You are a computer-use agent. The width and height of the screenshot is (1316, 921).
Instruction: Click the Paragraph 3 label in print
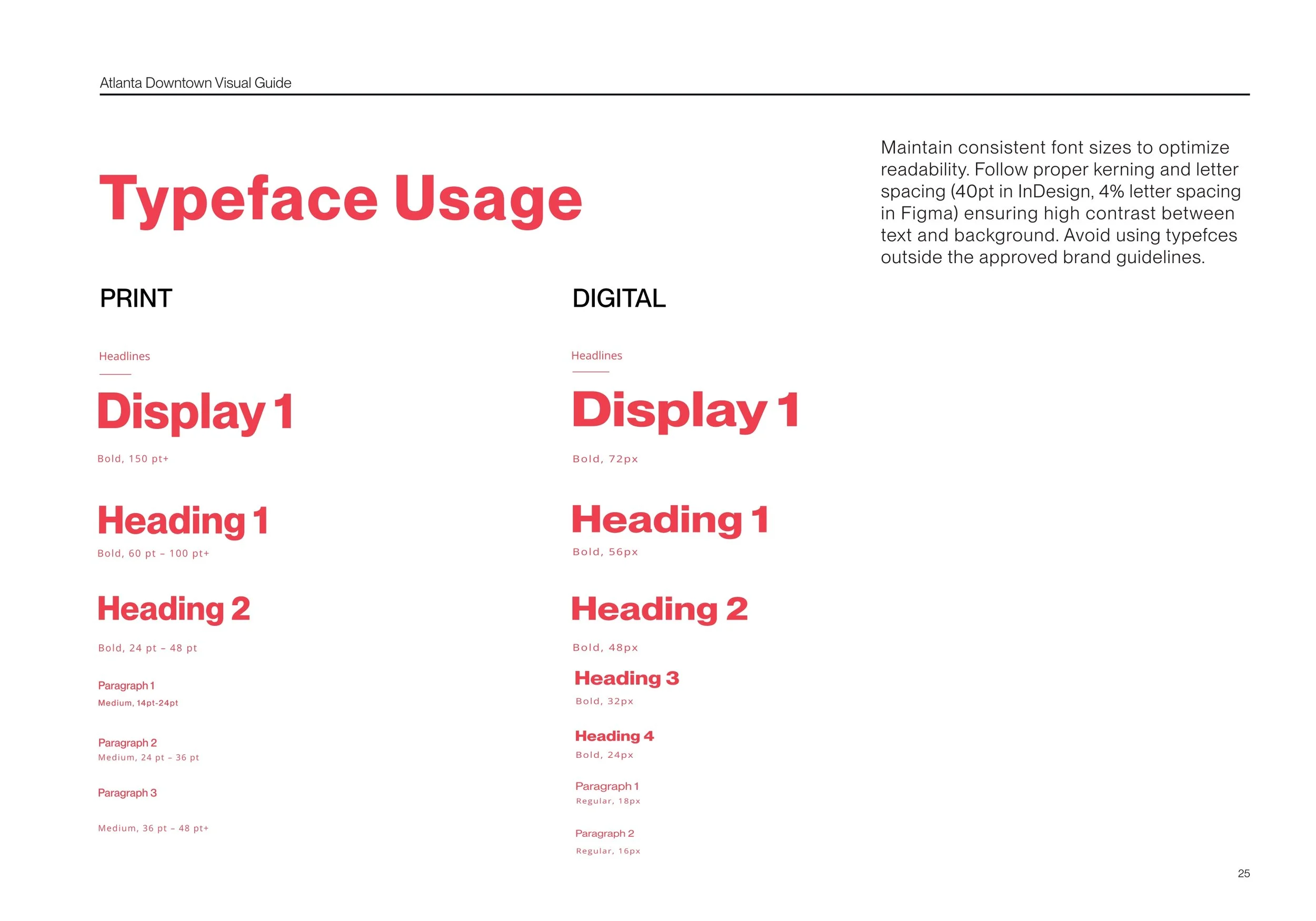pos(127,793)
